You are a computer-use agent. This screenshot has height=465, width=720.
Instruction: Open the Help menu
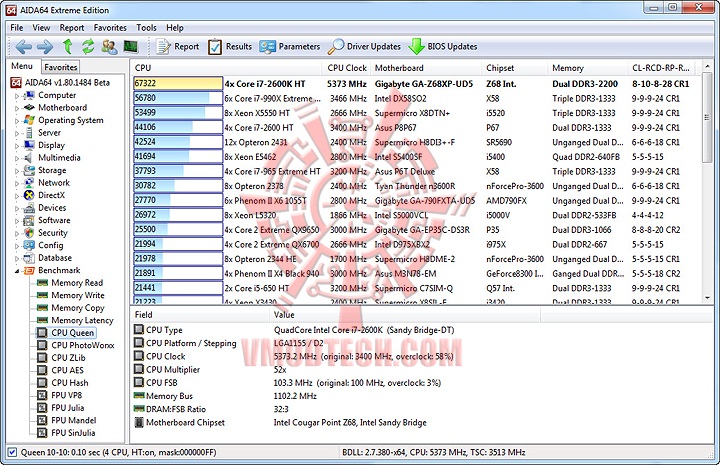click(x=175, y=28)
